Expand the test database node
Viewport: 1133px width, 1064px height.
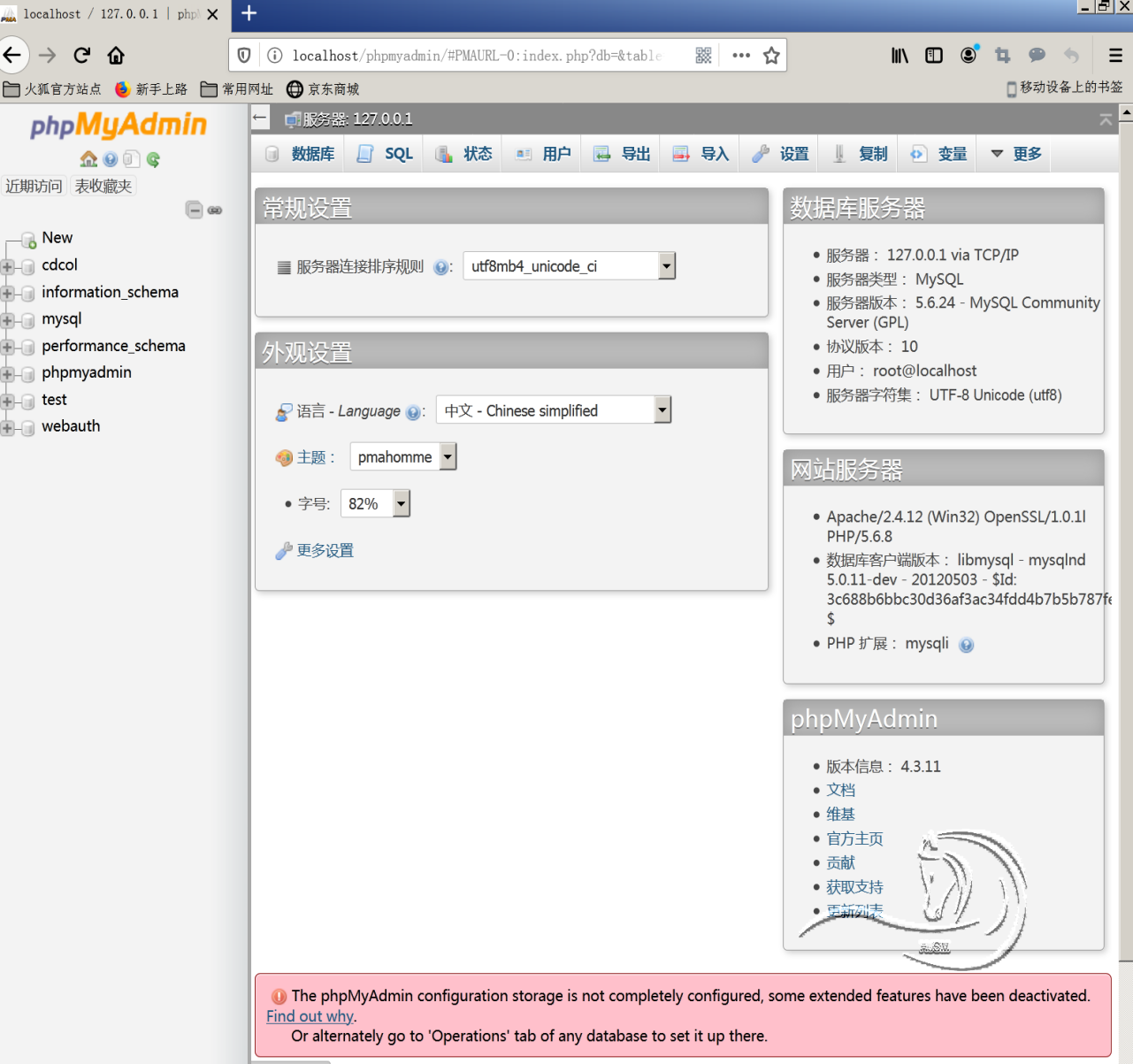pos(7,401)
